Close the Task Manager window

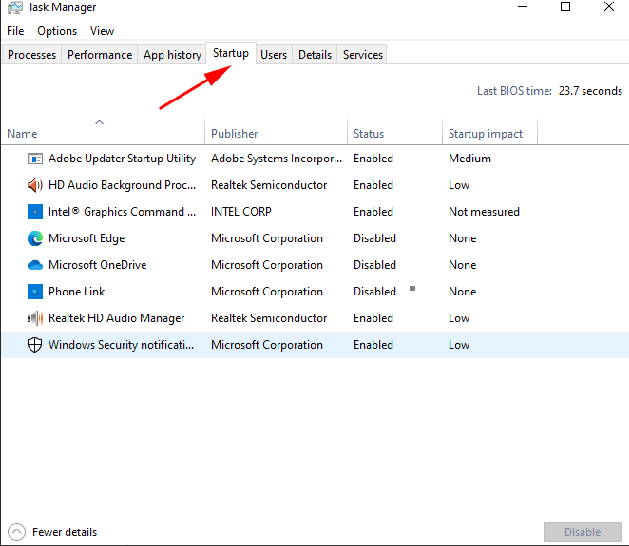[x=609, y=7]
